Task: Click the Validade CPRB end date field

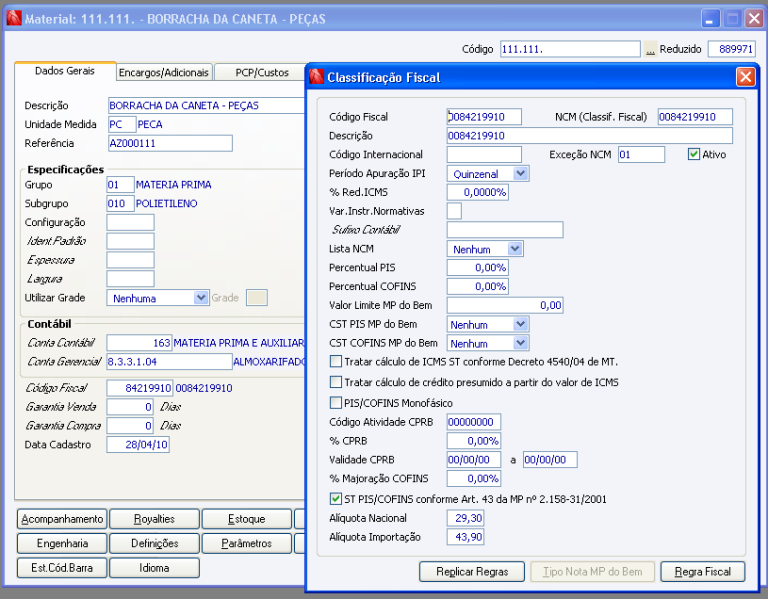Action: 550,459
